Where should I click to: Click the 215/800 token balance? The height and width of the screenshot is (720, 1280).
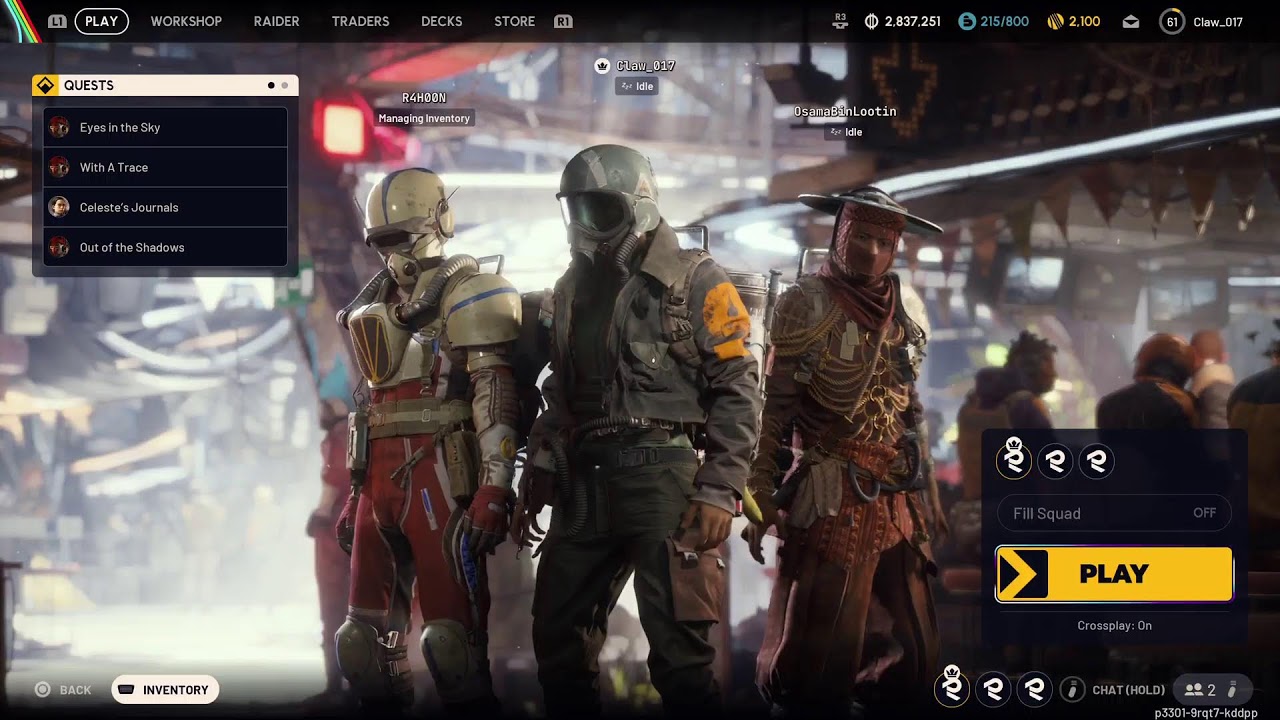coord(1004,21)
